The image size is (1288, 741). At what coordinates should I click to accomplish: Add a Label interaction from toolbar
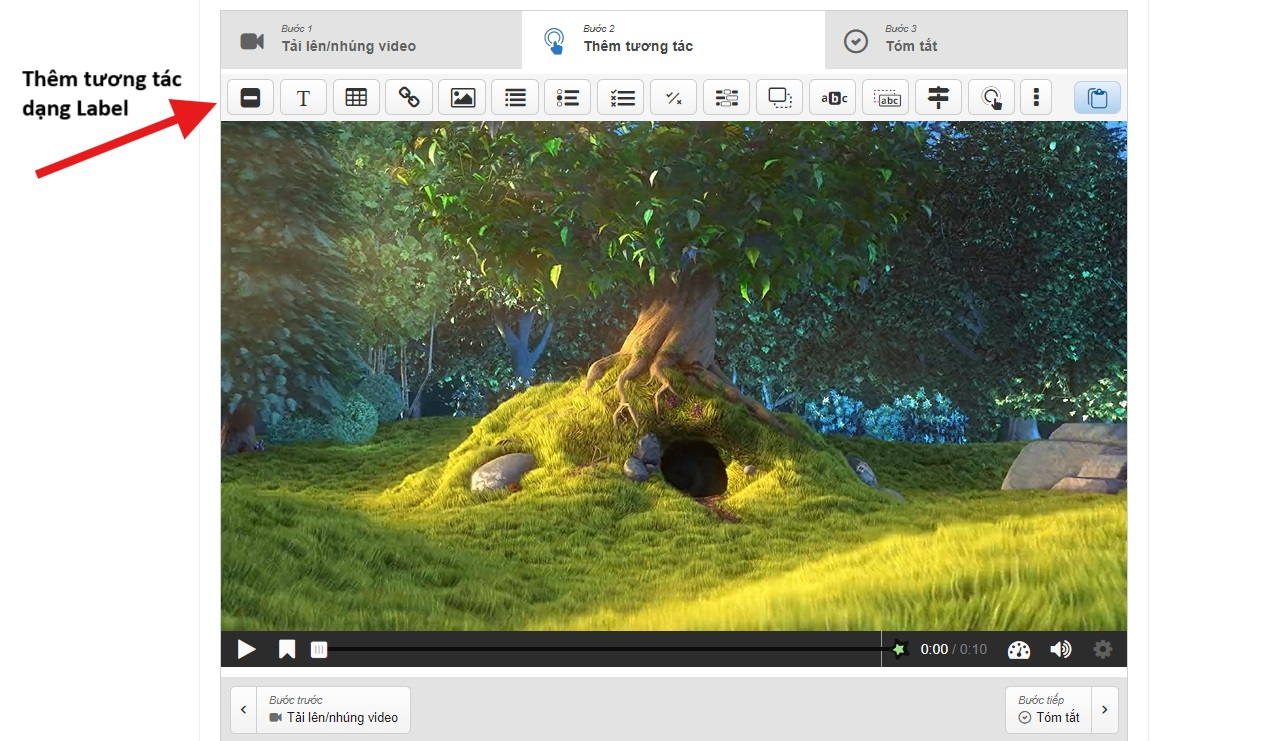(251, 97)
